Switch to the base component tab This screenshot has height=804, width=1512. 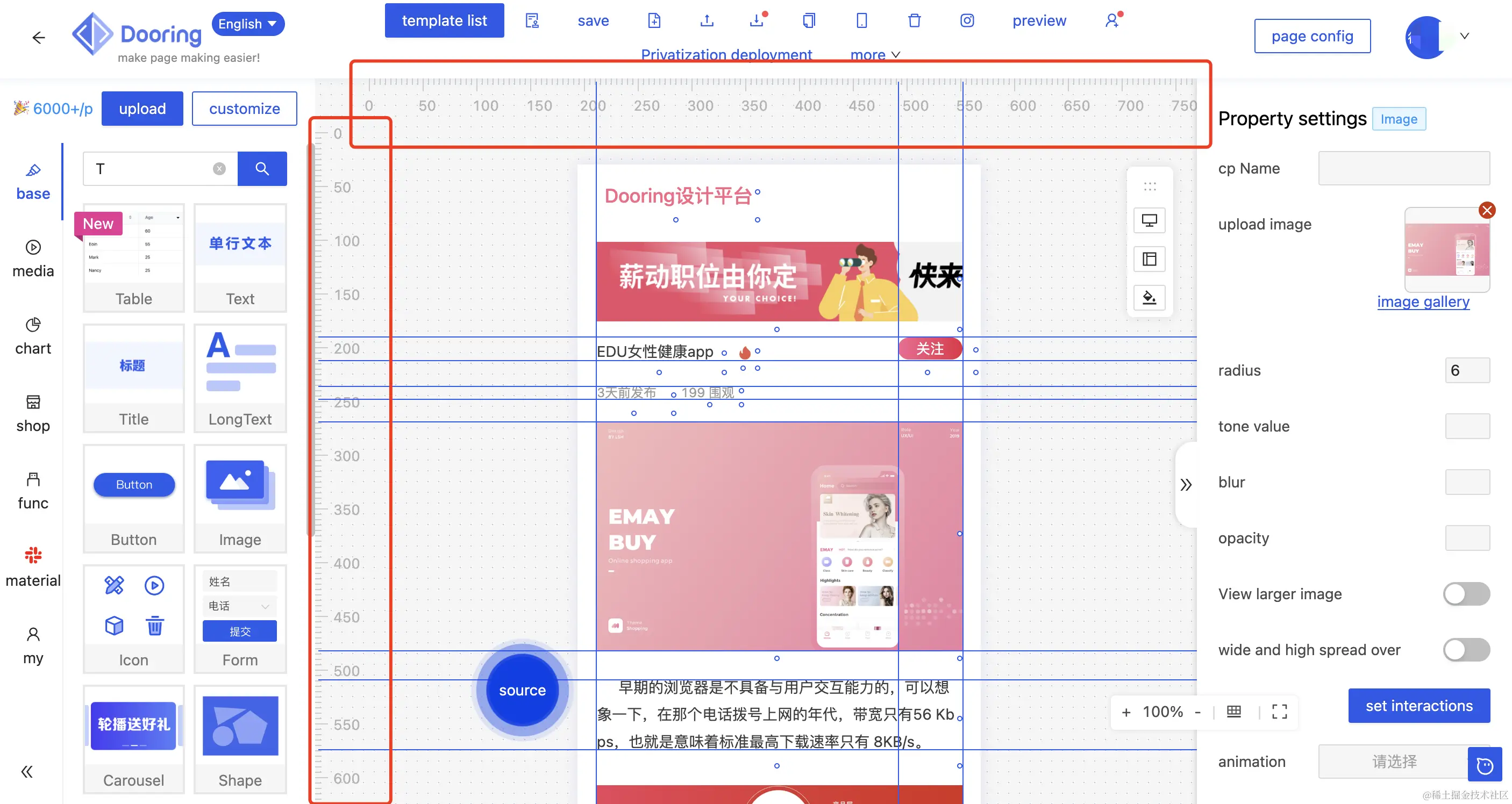(33, 183)
